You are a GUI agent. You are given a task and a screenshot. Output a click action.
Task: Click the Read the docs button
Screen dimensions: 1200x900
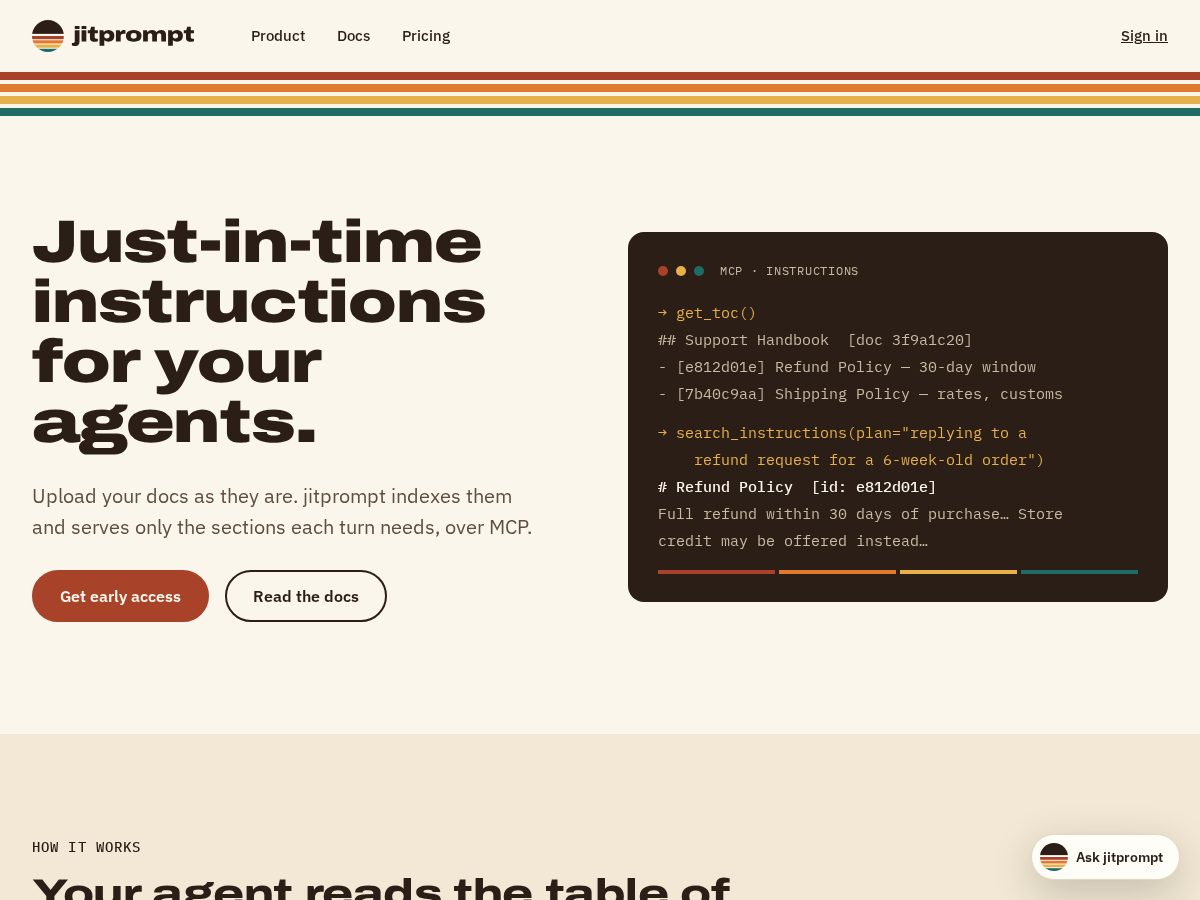click(x=306, y=596)
